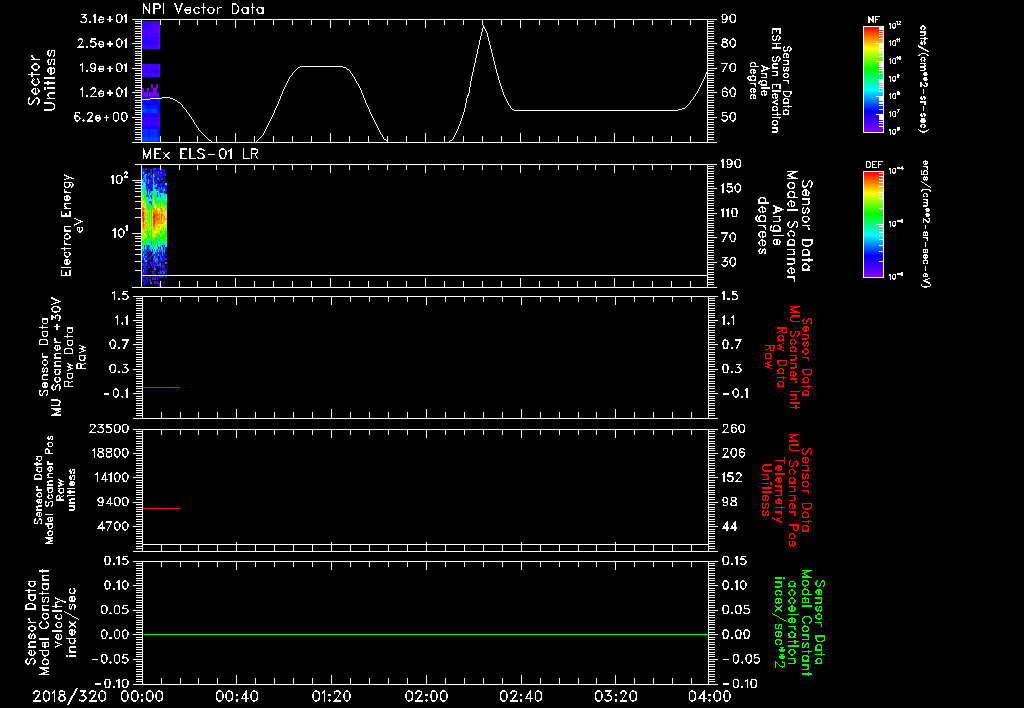Click the ELS electron spectrogram data block
This screenshot has width=1024, height=708.
pos(154,227)
